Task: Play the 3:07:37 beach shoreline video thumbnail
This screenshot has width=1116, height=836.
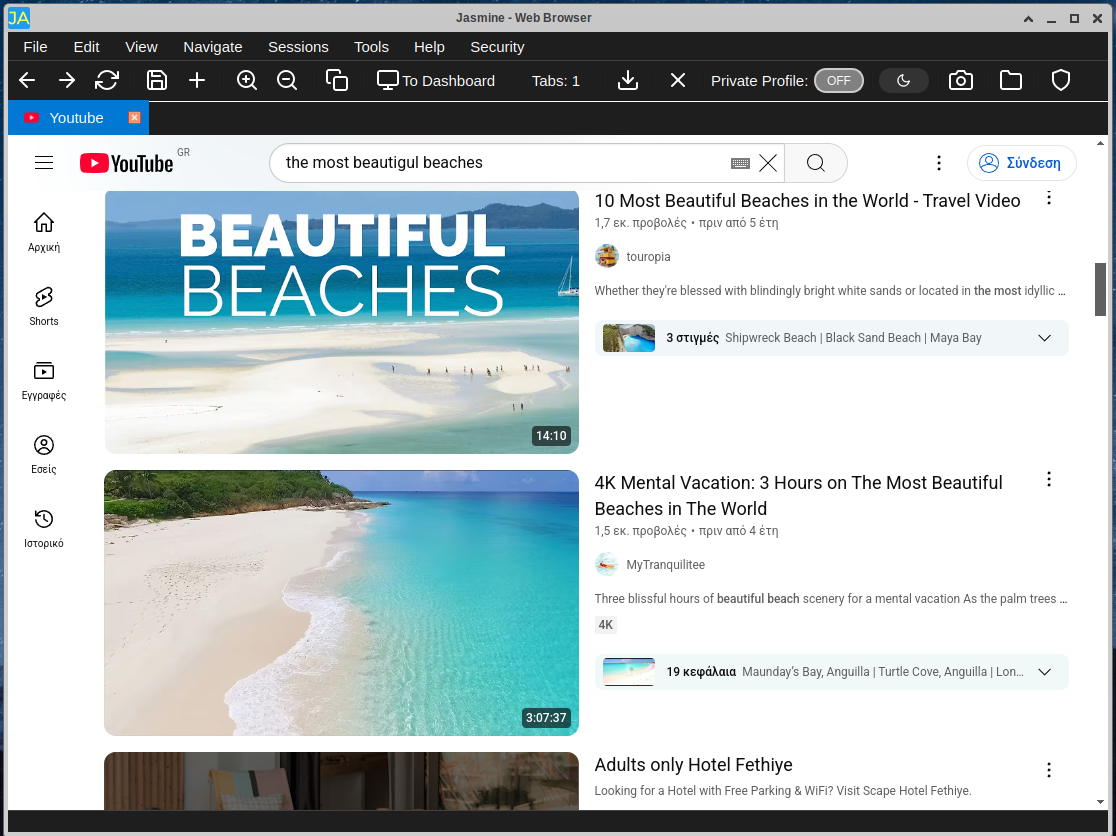Action: point(342,603)
